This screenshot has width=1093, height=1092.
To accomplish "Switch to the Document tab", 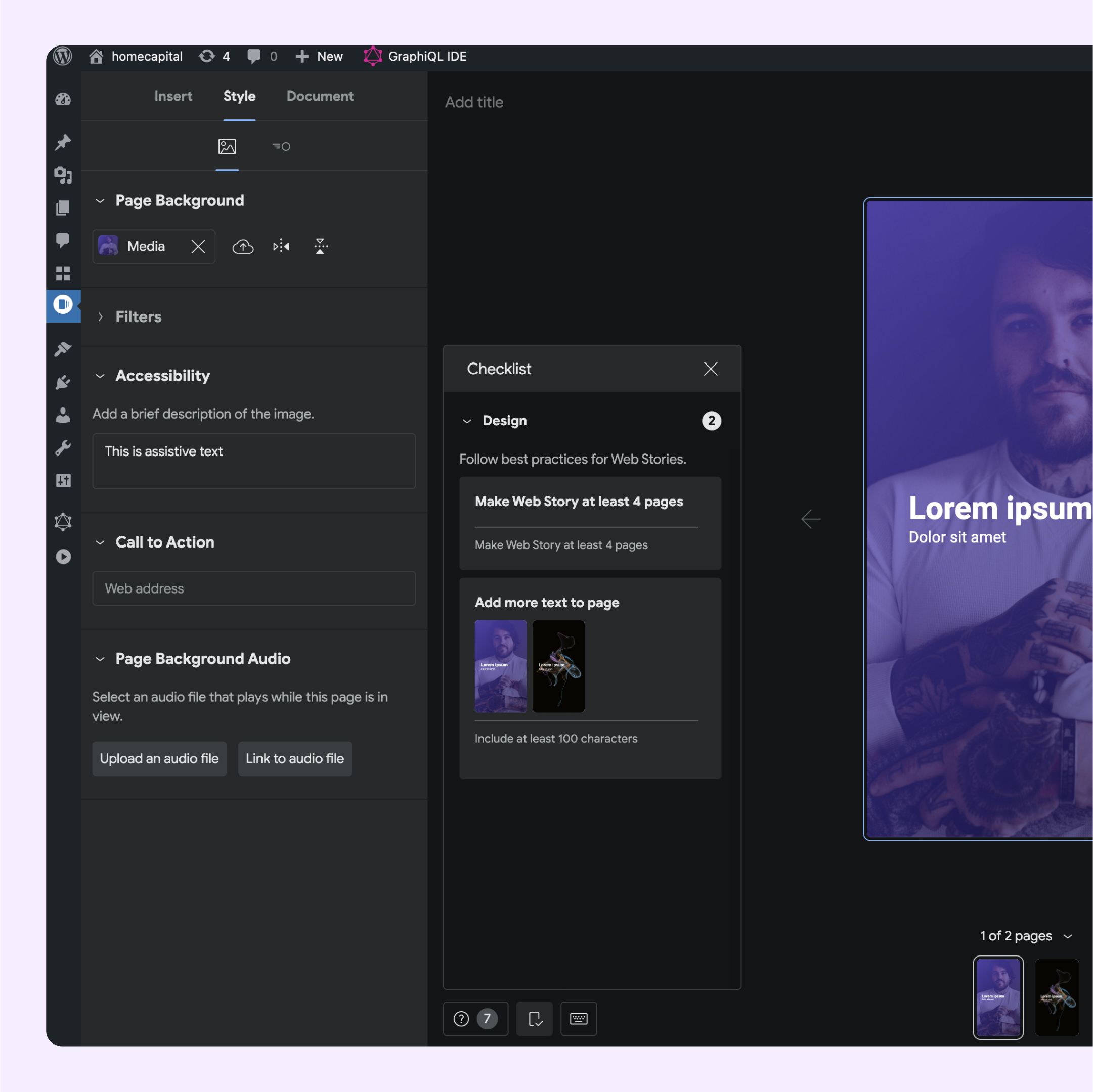I will (320, 96).
